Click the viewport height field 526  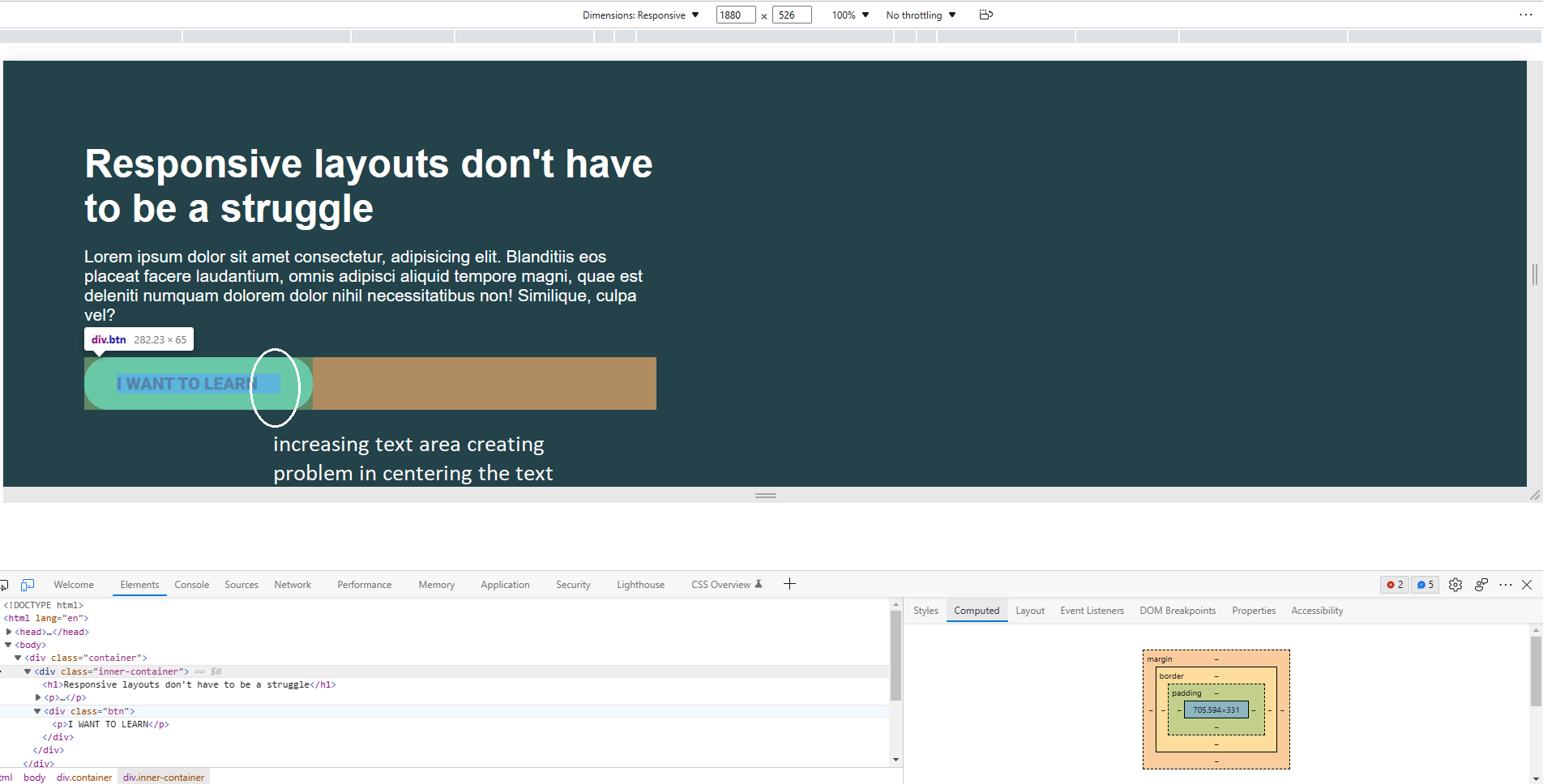click(x=792, y=15)
